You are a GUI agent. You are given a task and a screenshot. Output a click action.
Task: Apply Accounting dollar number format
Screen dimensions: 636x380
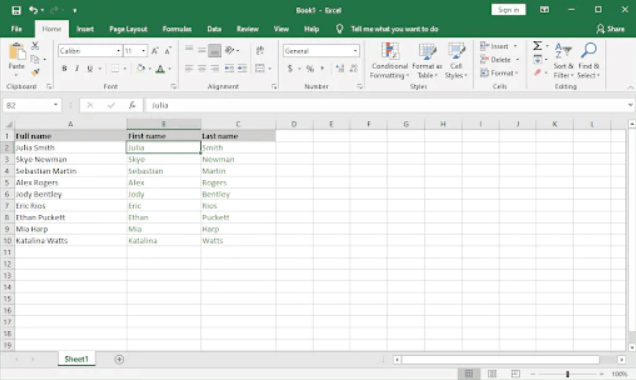click(290, 69)
